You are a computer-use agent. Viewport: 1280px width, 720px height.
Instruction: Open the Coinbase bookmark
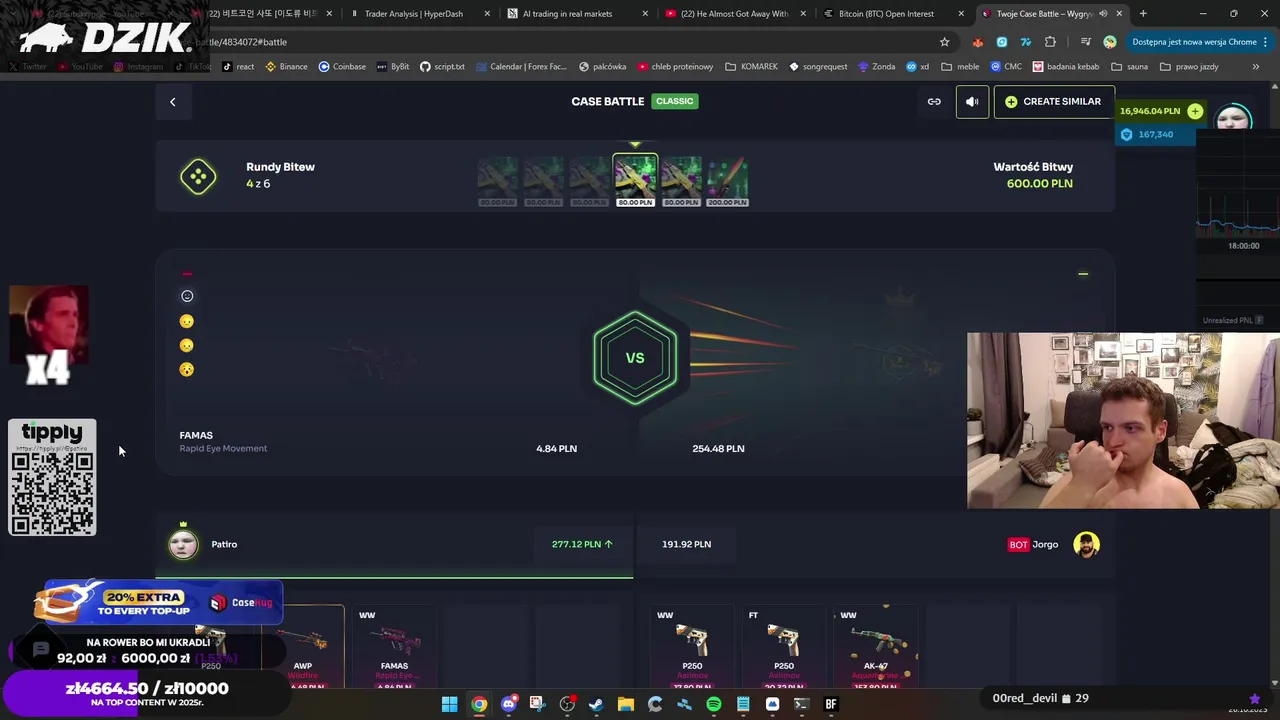pos(342,67)
